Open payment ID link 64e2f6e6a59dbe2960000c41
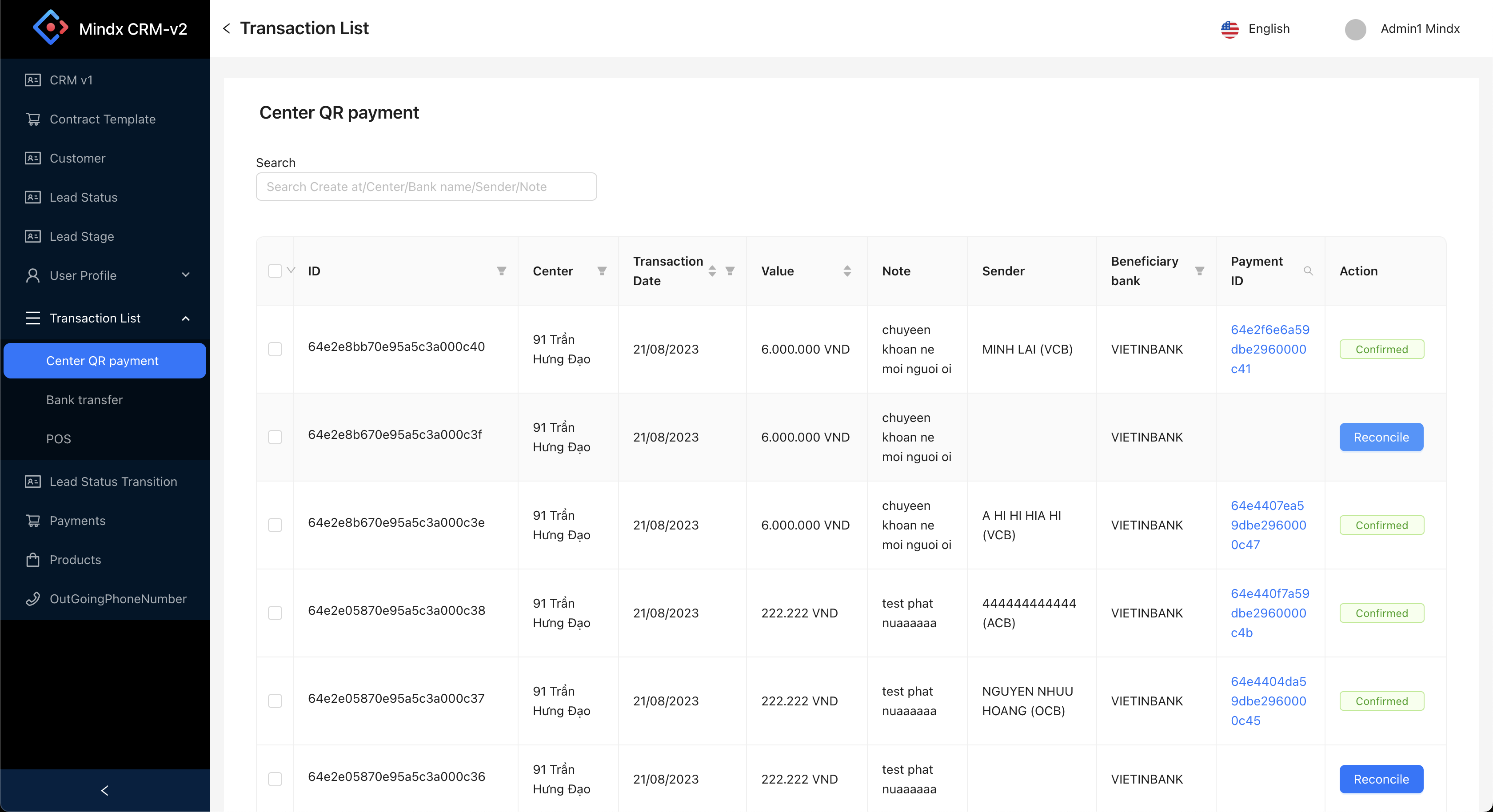The width and height of the screenshot is (1493, 812). (1269, 349)
